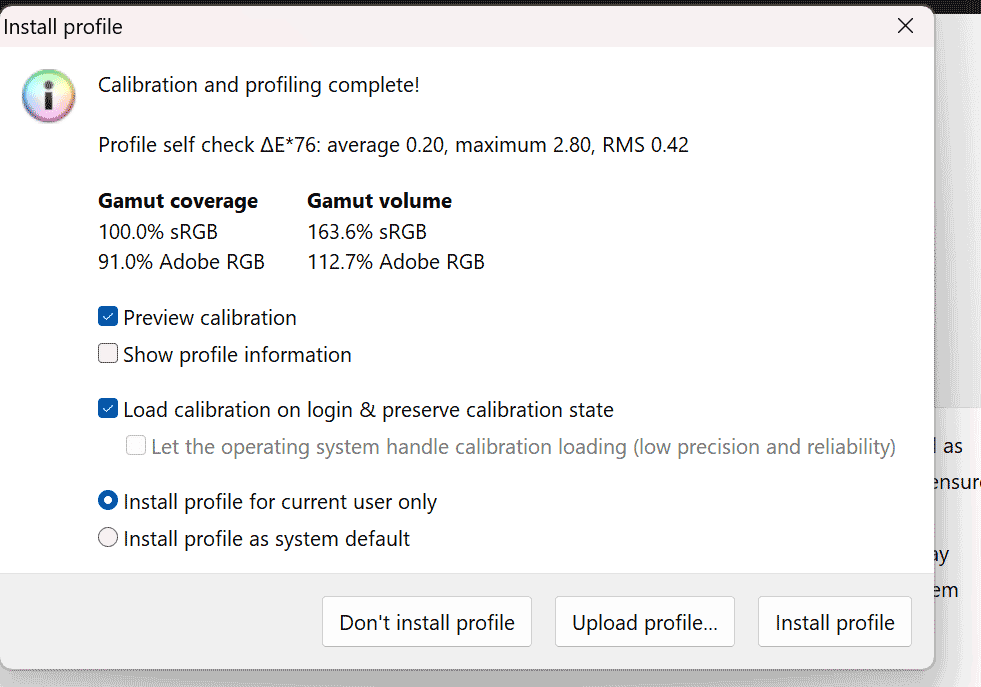Click the 100.0% sRGB coverage value
Screen dimensions: 981x687
coord(158,232)
